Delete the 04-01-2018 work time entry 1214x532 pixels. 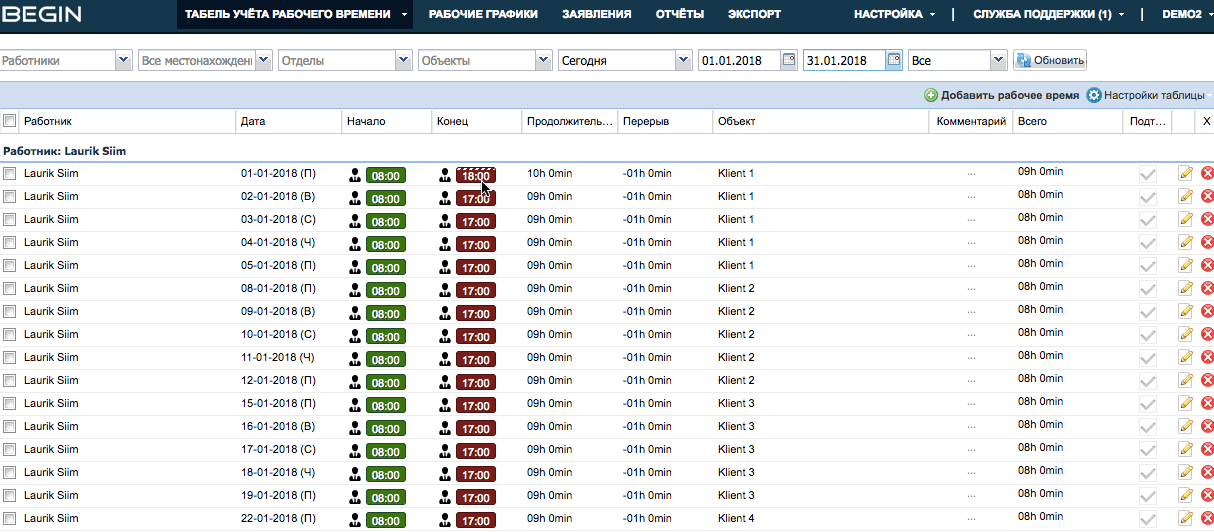[1207, 242]
